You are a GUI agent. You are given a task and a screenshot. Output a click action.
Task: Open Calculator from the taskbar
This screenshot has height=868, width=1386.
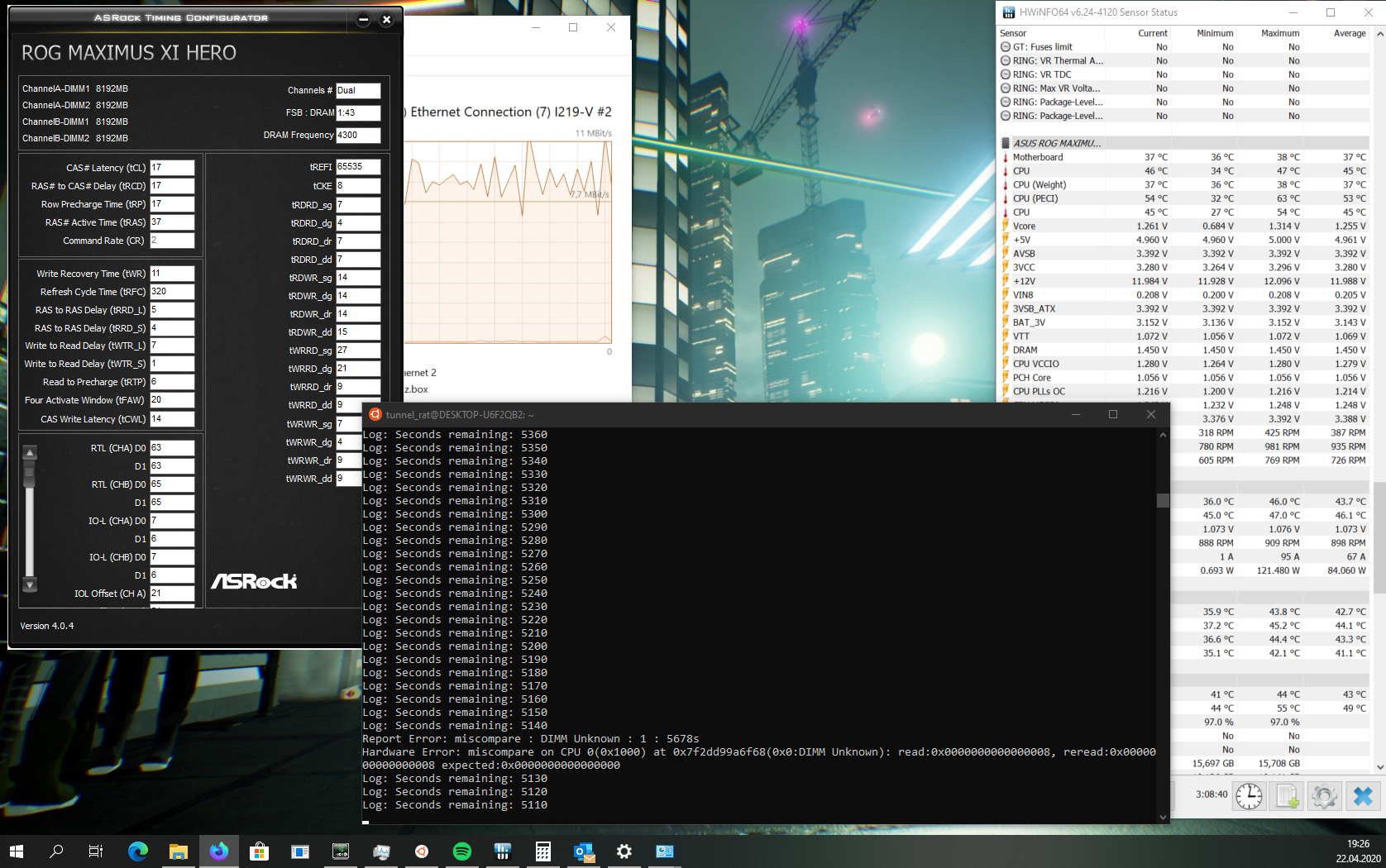tap(543, 851)
